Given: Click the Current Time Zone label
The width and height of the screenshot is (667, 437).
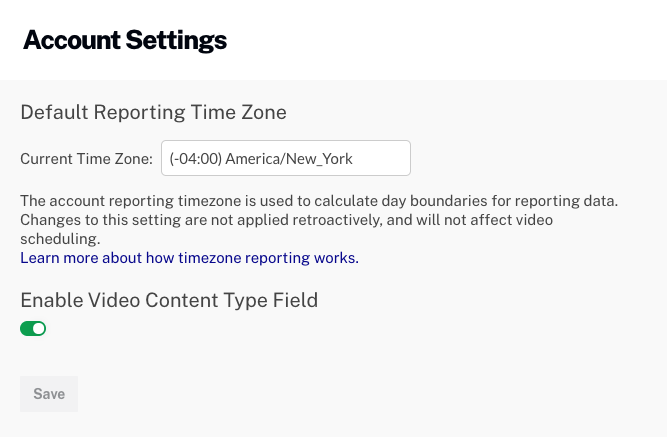Looking at the screenshot, I should coord(86,158).
